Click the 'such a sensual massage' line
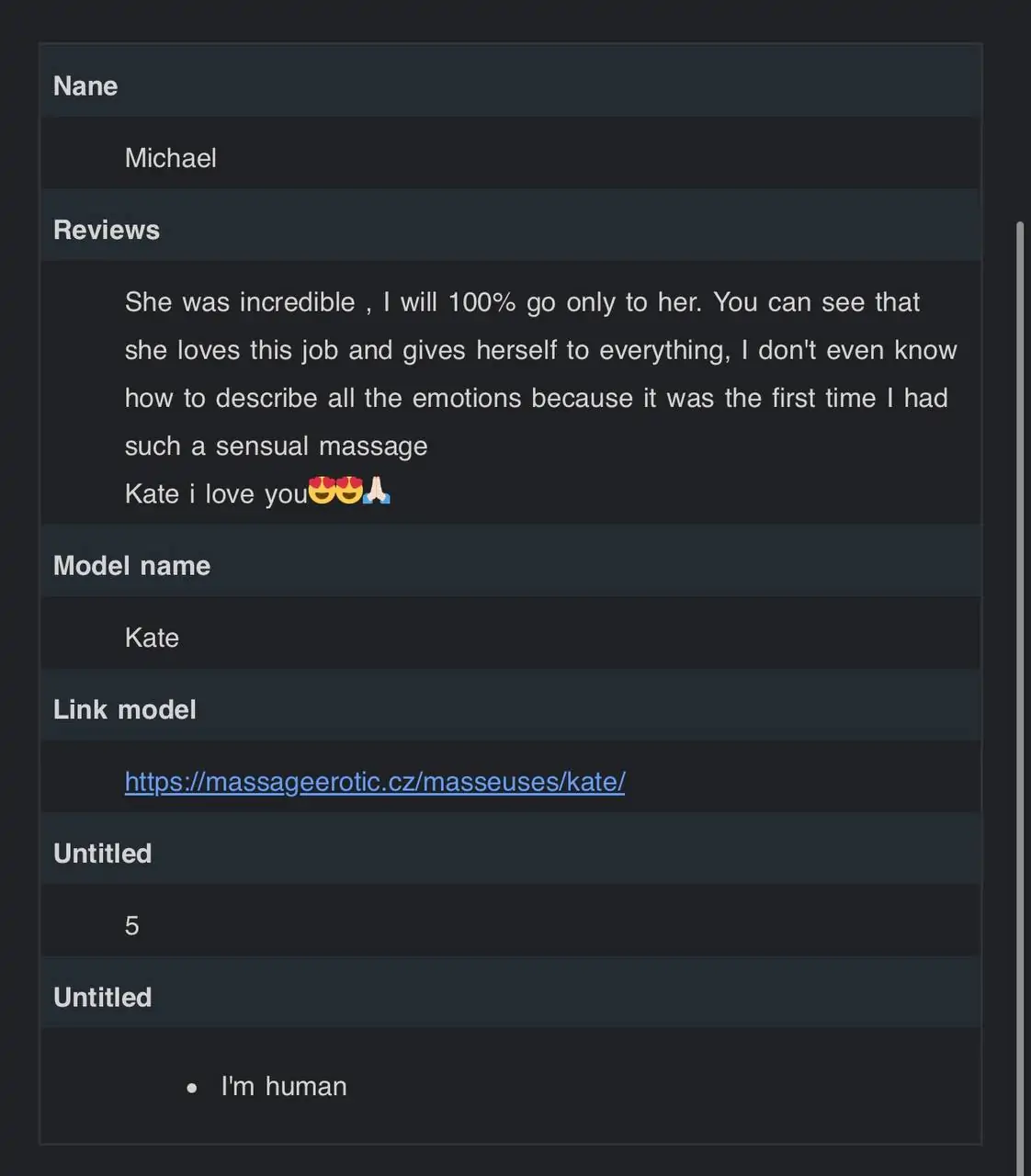The image size is (1031, 1176). click(277, 447)
